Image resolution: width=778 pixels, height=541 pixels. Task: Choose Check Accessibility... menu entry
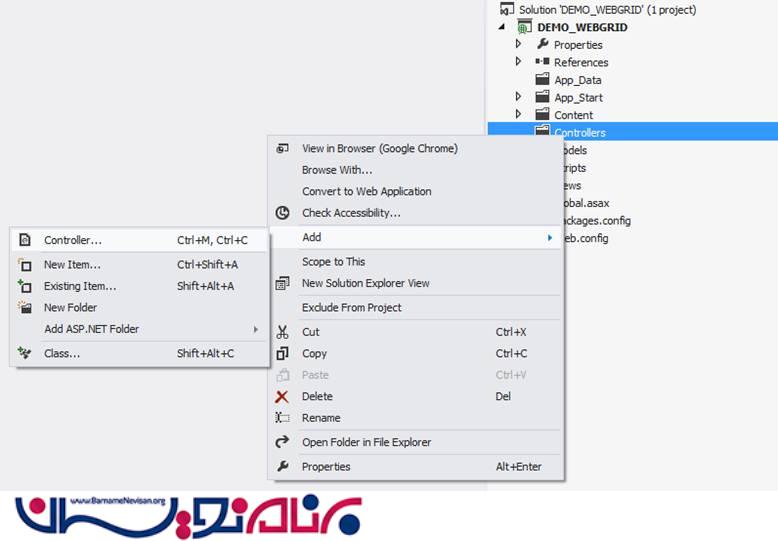coord(415,213)
